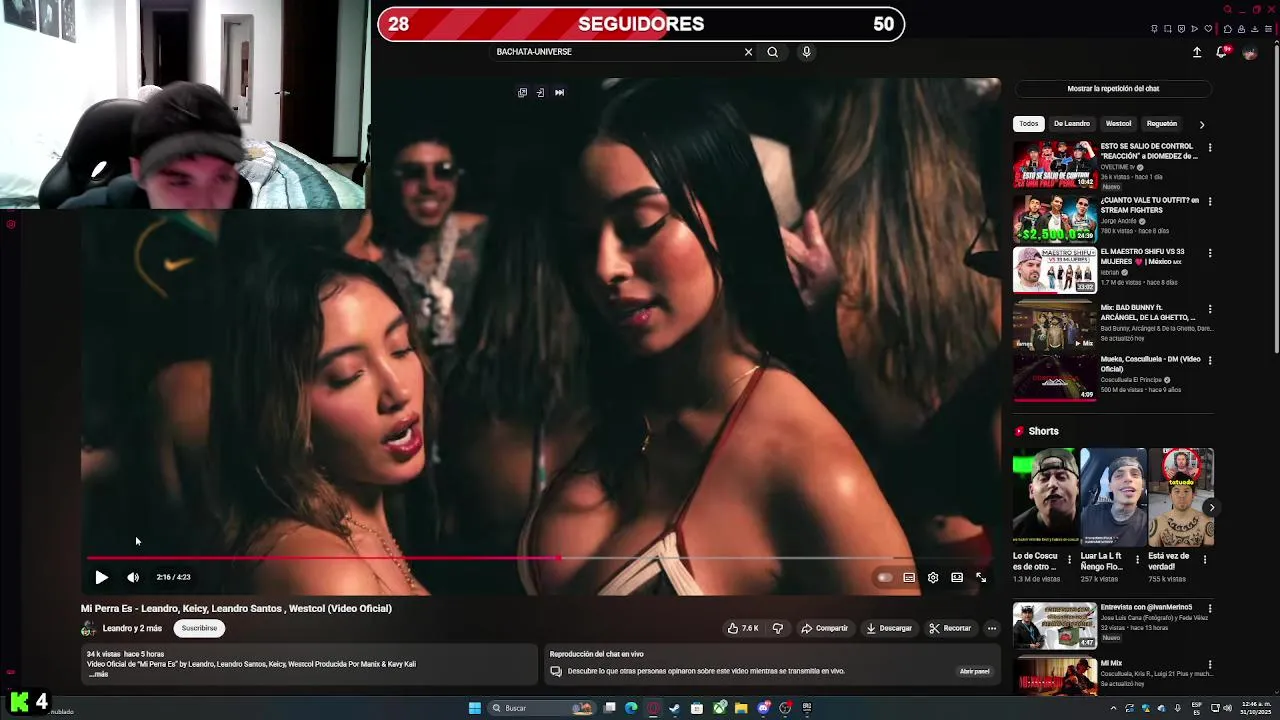Play the paused YouTube video
The height and width of the screenshot is (720, 1280).
101,577
